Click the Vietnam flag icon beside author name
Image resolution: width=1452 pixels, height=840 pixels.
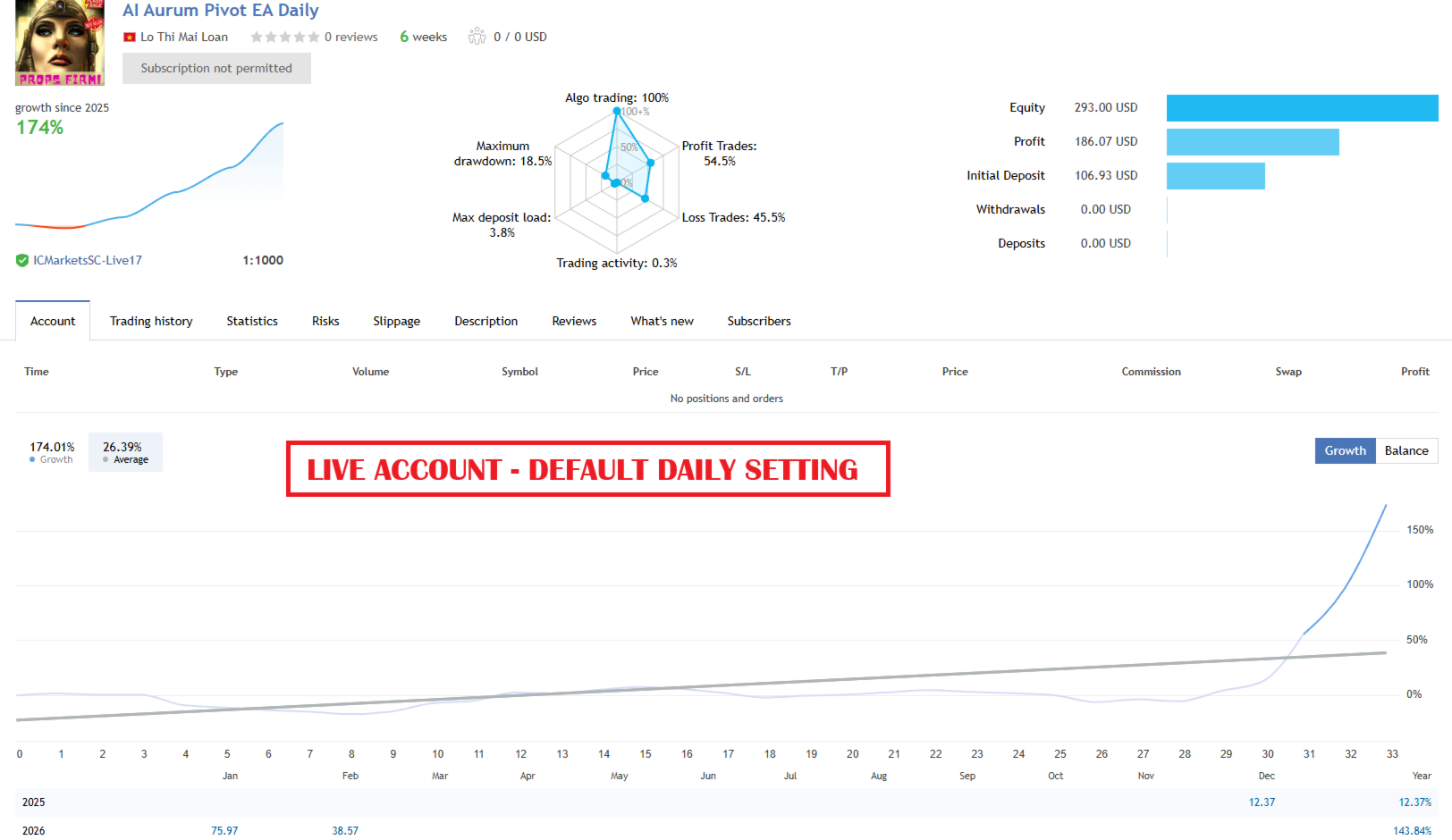point(130,38)
